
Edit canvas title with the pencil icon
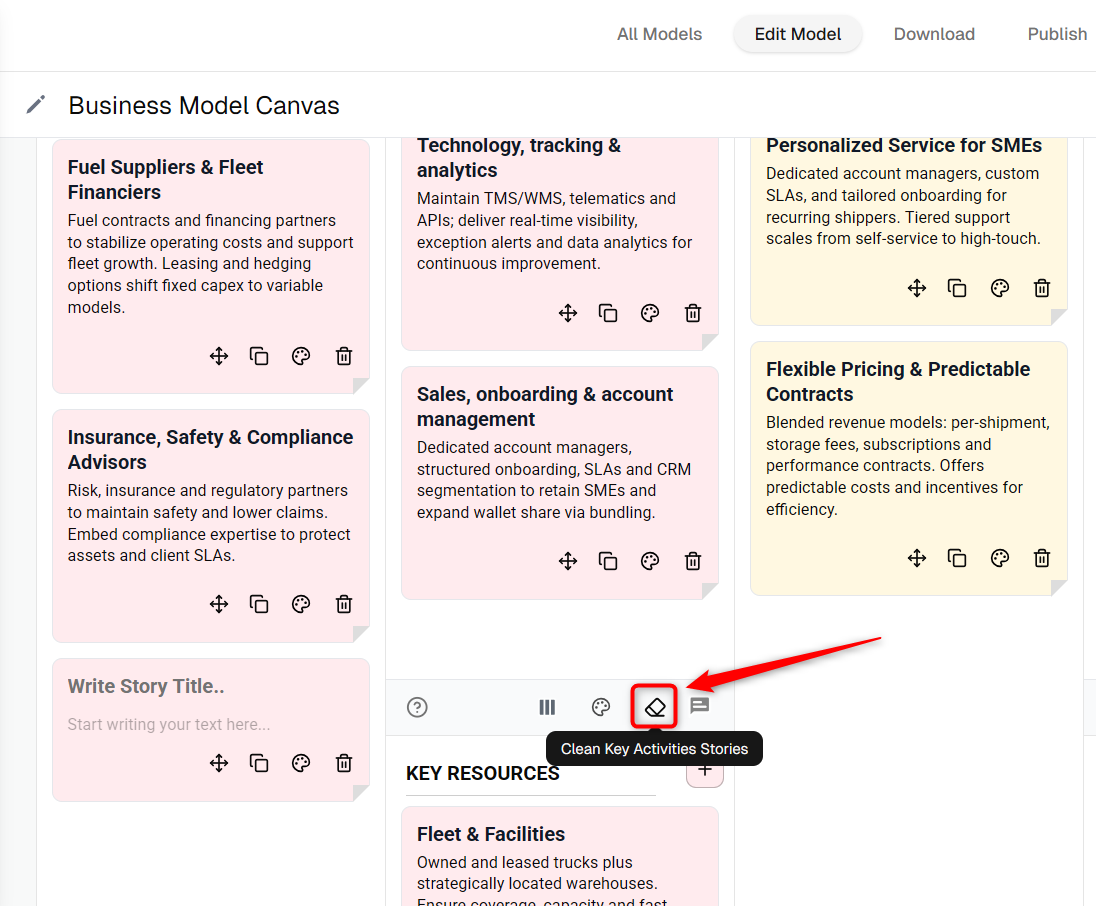click(x=36, y=105)
